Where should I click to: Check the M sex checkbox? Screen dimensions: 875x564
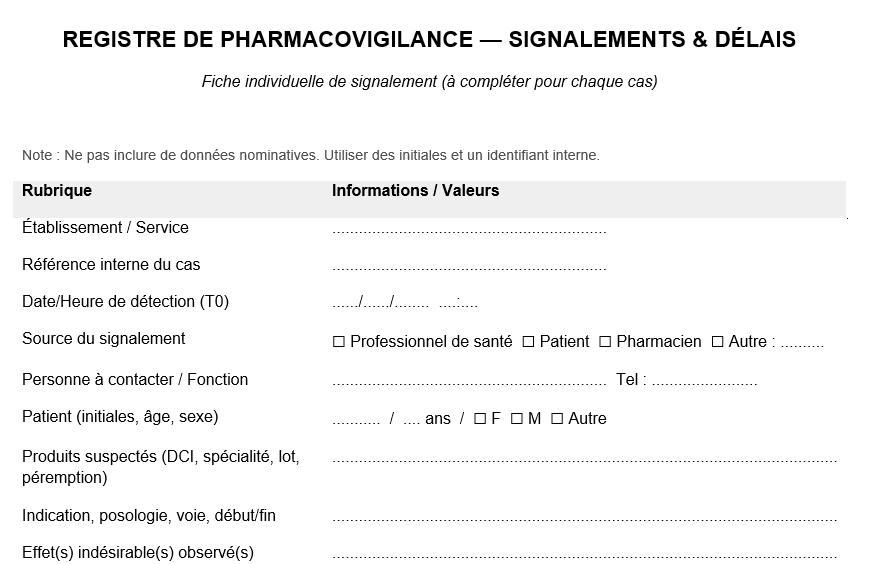517,419
